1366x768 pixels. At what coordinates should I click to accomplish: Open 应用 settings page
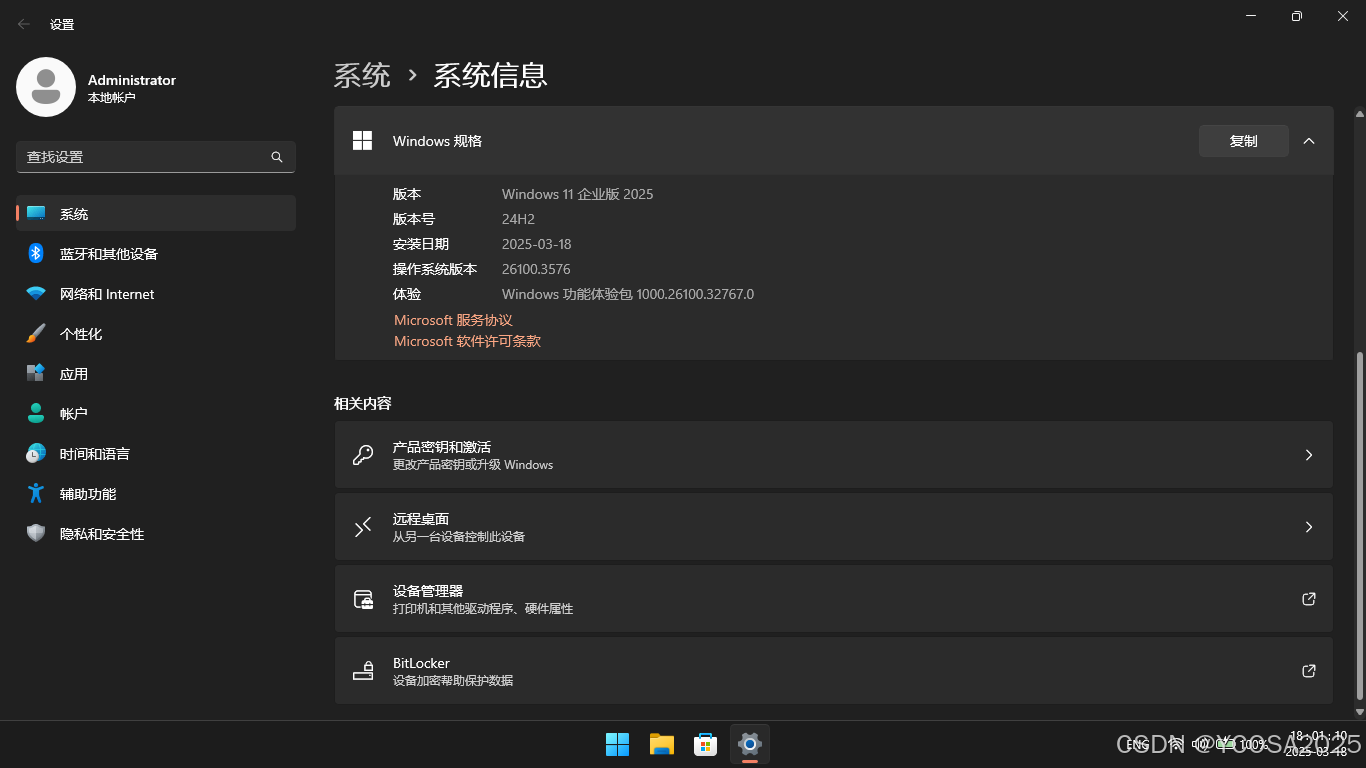click(x=156, y=374)
